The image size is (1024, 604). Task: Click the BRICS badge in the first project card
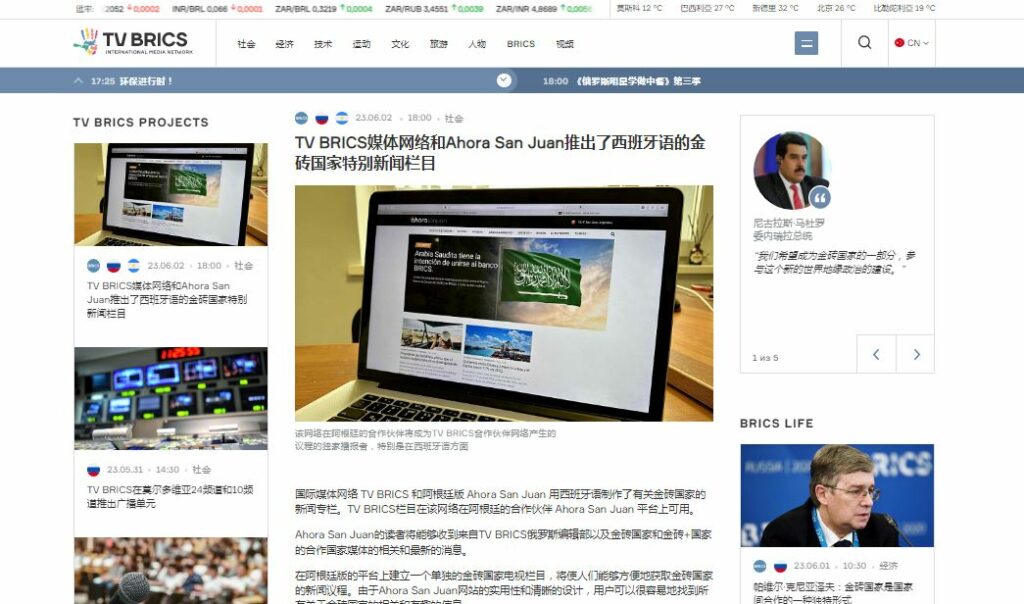pyautogui.click(x=93, y=266)
